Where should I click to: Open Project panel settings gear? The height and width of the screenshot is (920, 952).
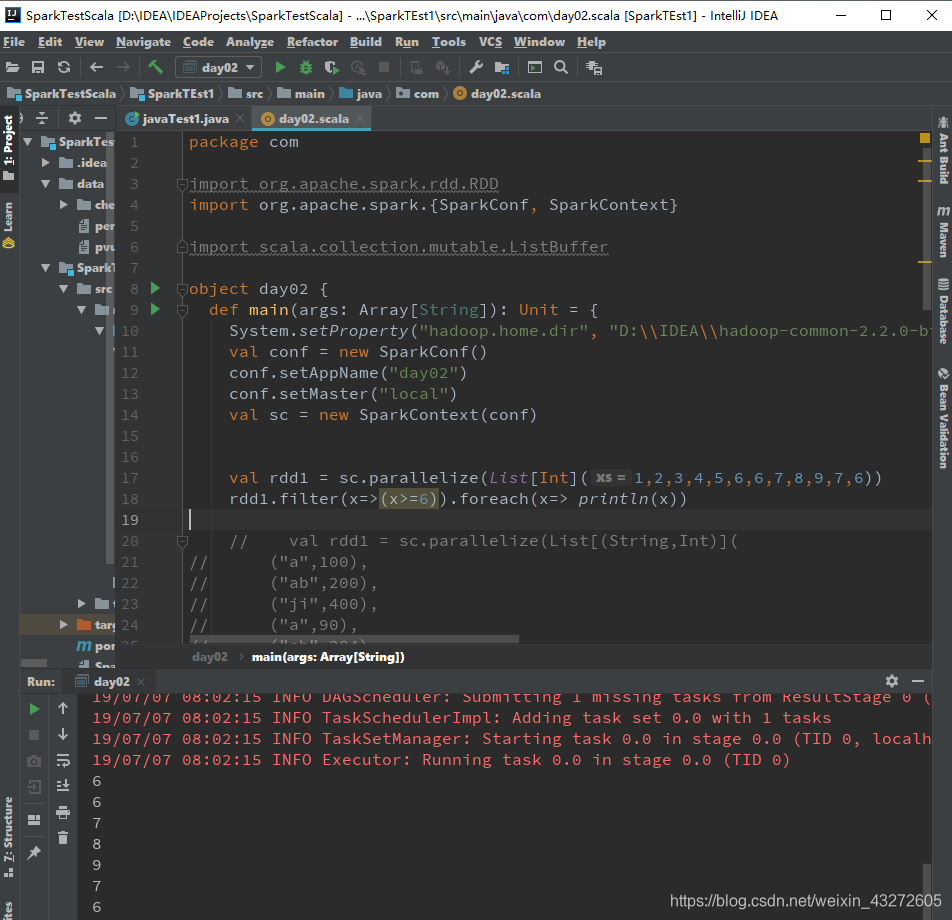click(75, 118)
